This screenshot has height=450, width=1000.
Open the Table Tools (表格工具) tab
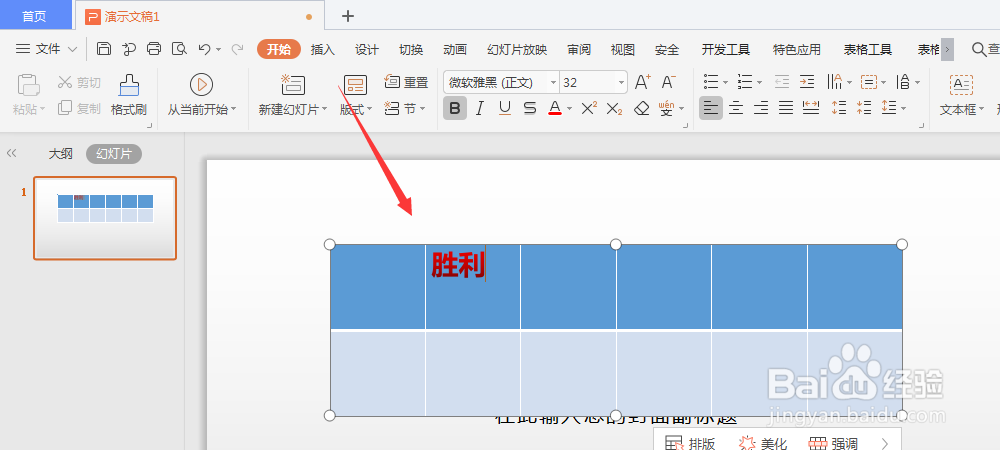pyautogui.click(x=868, y=50)
